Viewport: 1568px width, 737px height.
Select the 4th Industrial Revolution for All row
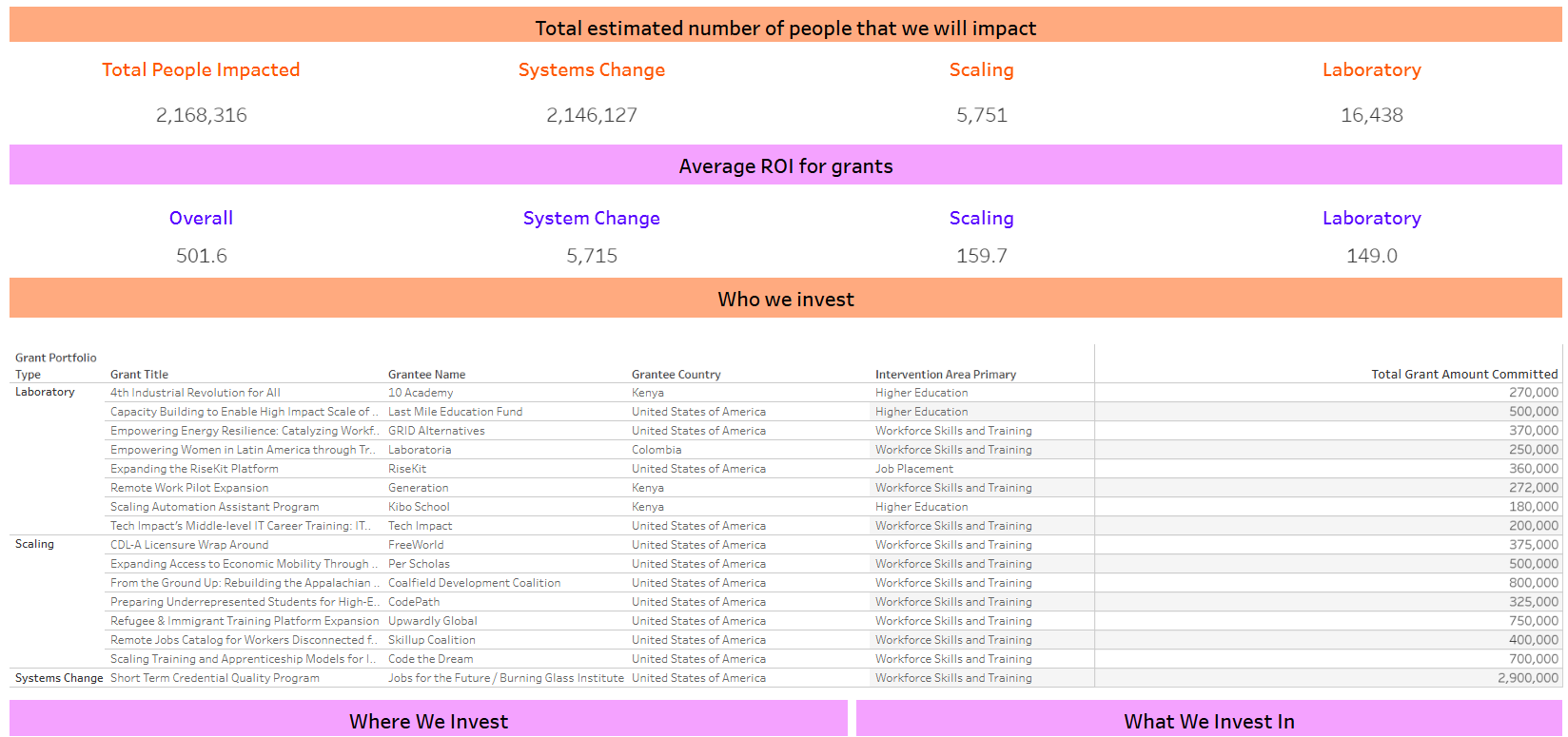point(195,393)
